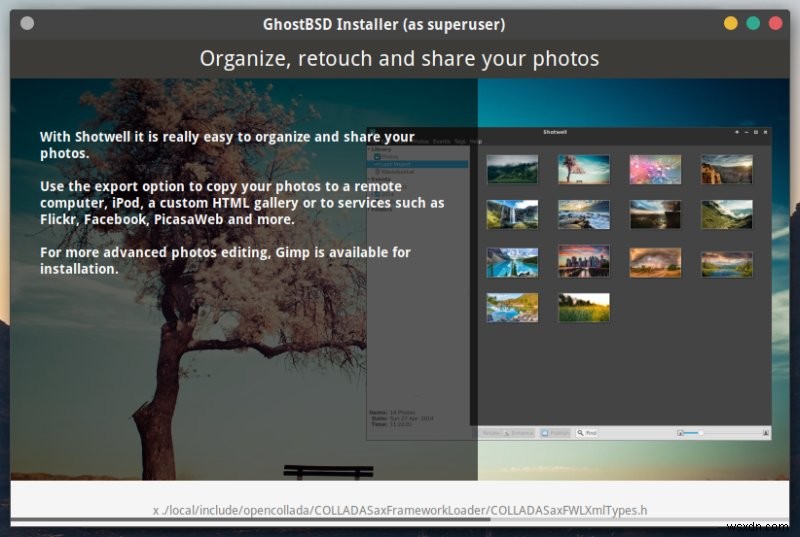
Task: Adjust the Shotwell thumbnail zoom slider
Action: [722, 432]
